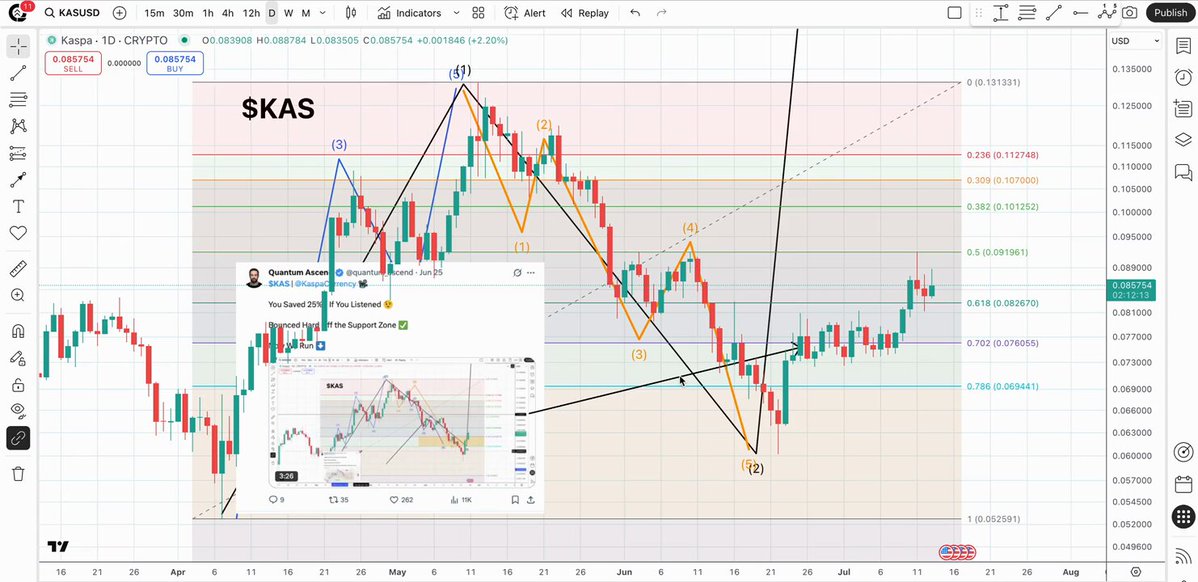Activate the zoom-in magnifier tool

tap(18, 295)
